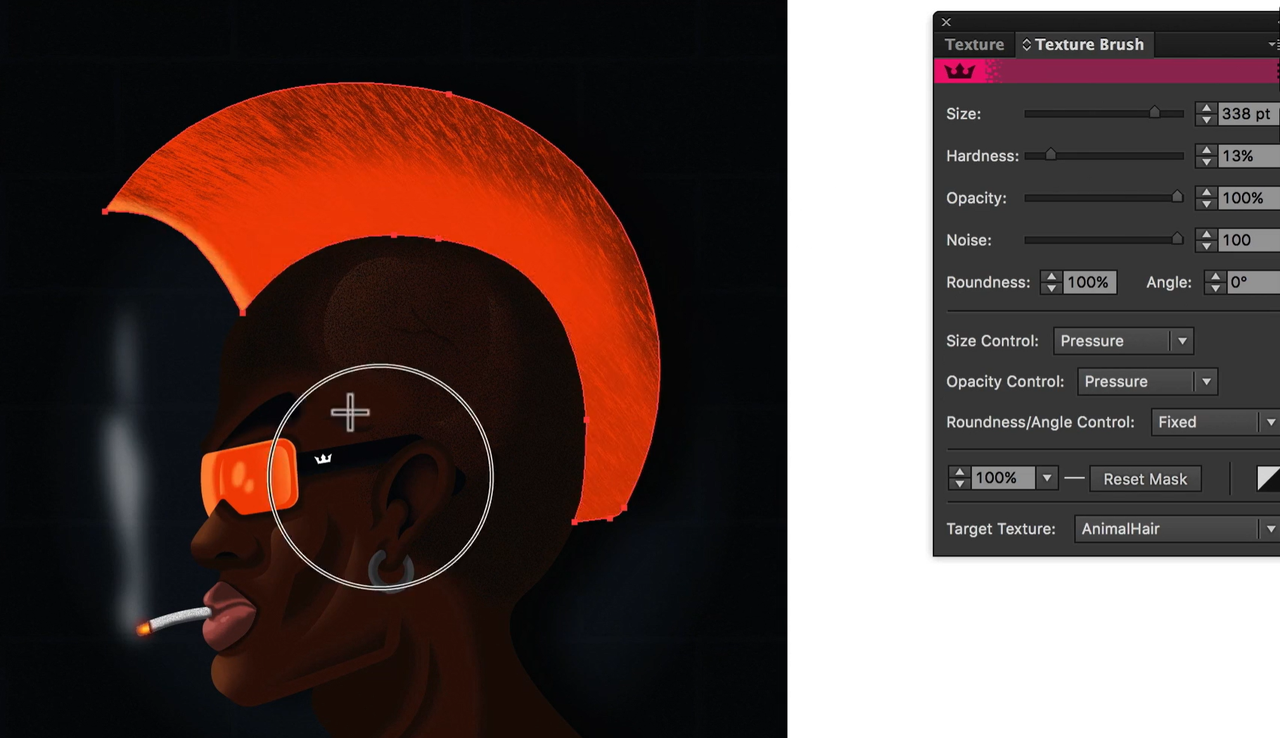Decrease Noise with its stepper arrow

(x=1205, y=246)
